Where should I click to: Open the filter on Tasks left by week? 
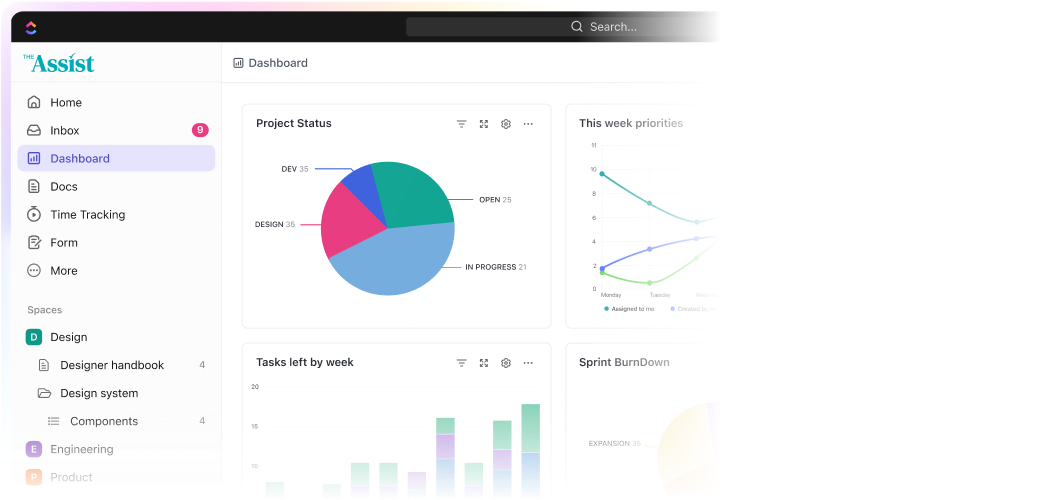[x=462, y=363]
